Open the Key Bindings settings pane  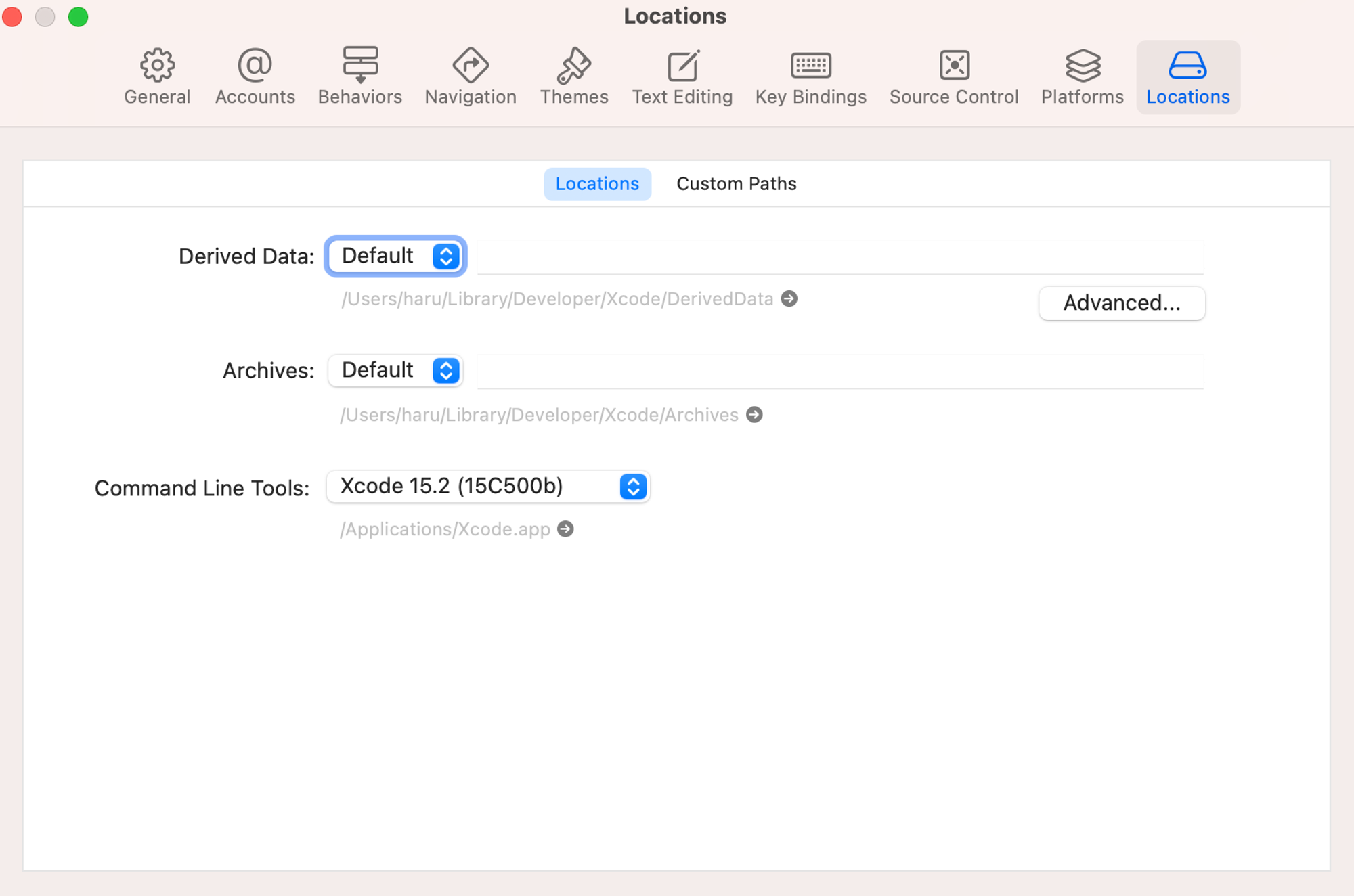810,77
